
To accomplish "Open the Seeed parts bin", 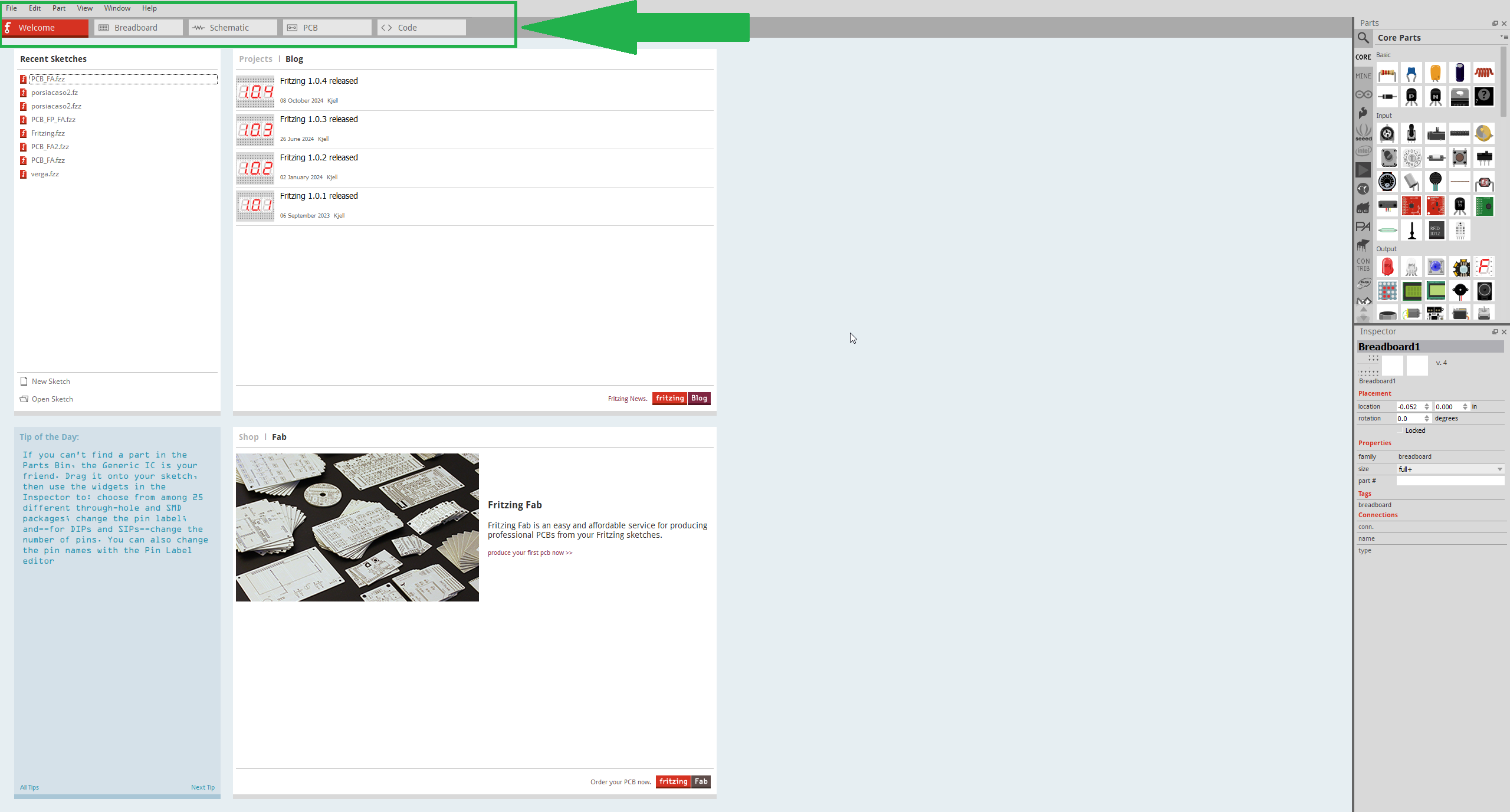I will [x=1363, y=132].
